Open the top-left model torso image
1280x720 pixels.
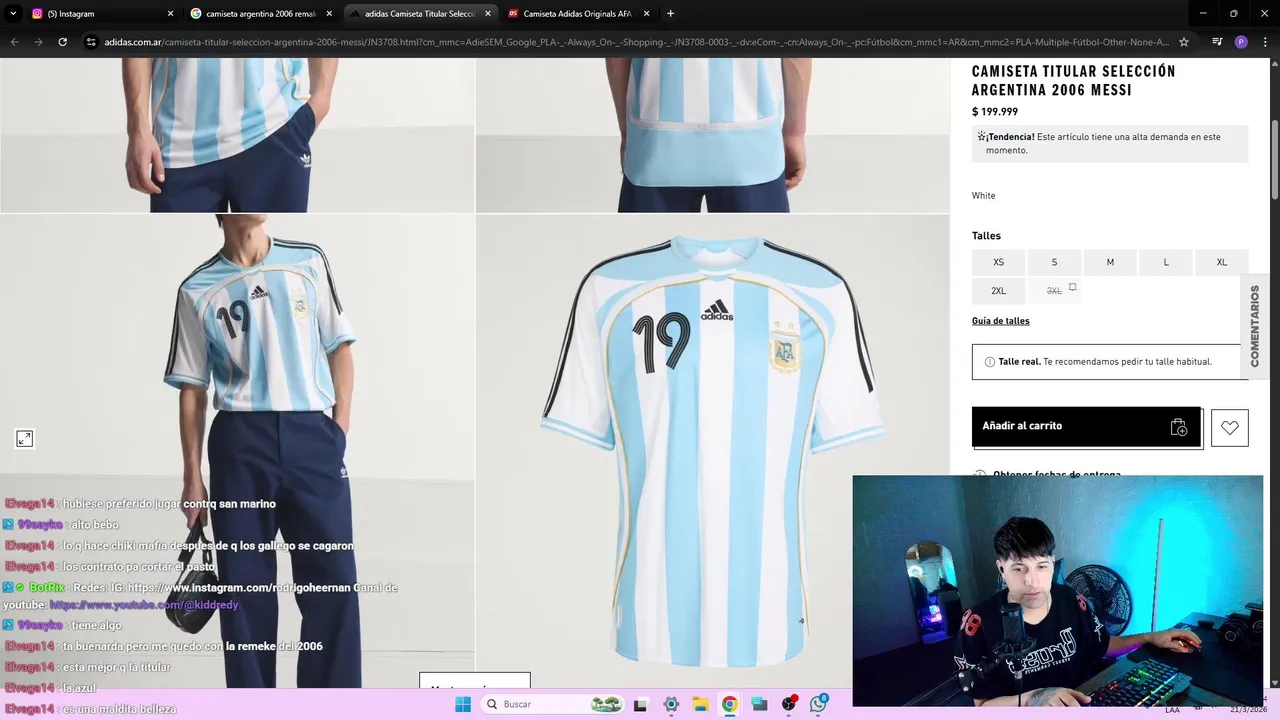point(237,134)
